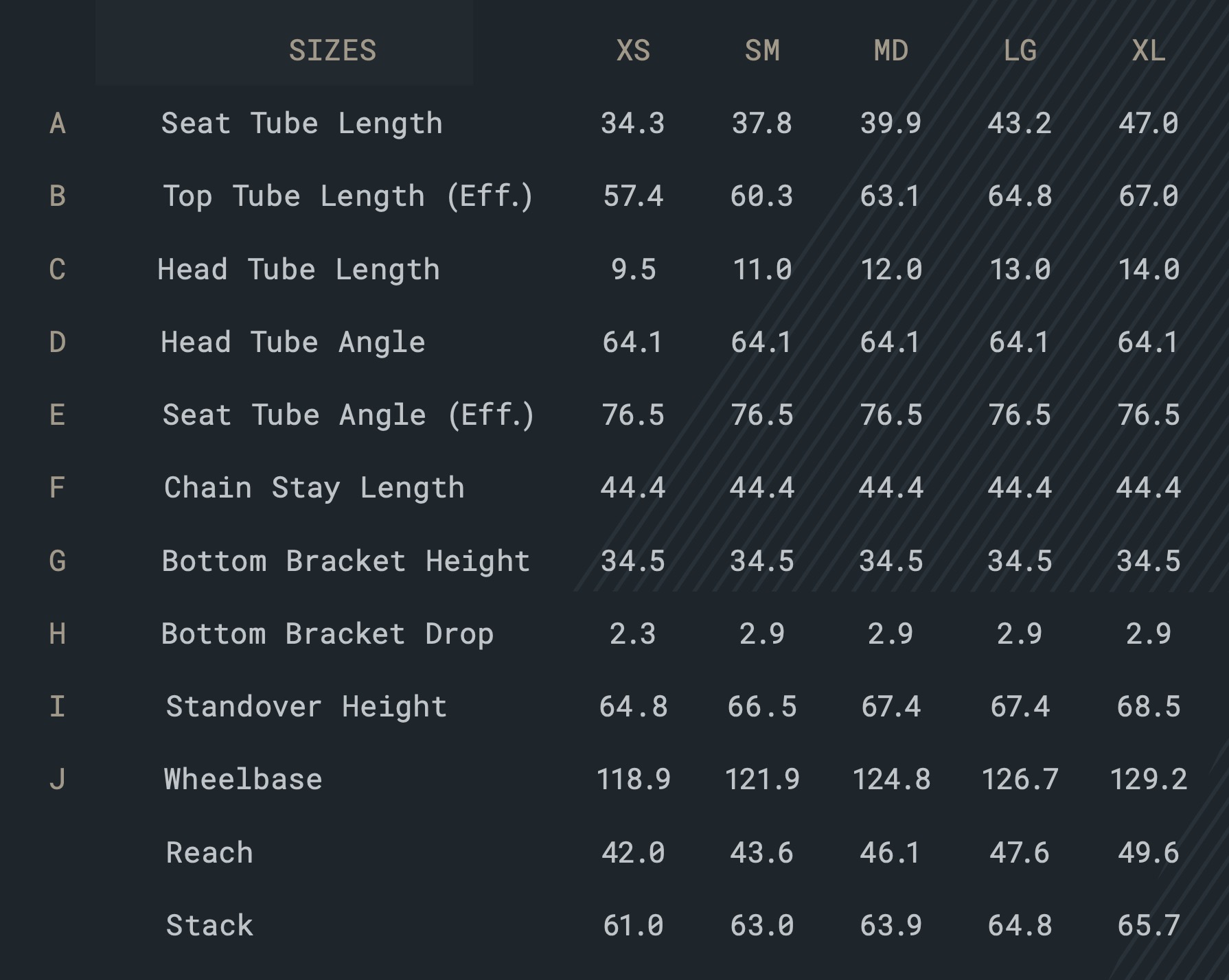The width and height of the screenshot is (1229, 980).
Task: Select the XS size column header
Action: (632, 51)
